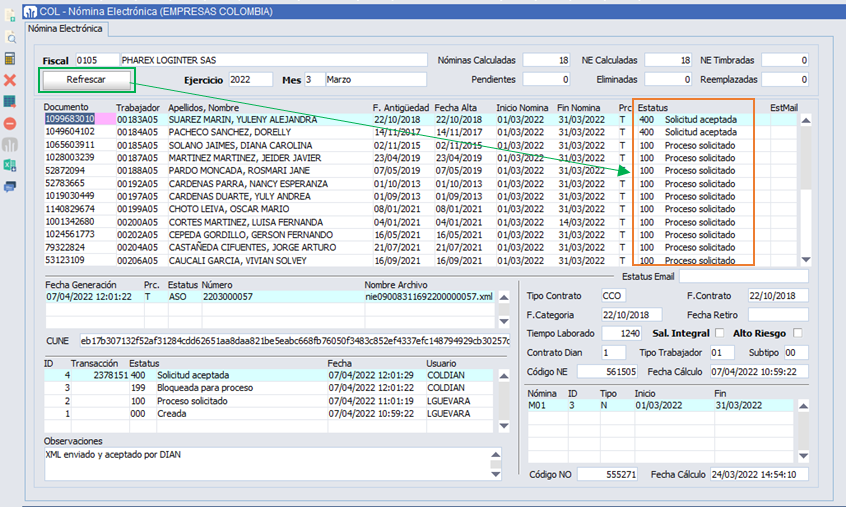Click the generated files list scroll-up arrow
This screenshot has width=846, height=507.
503,297
